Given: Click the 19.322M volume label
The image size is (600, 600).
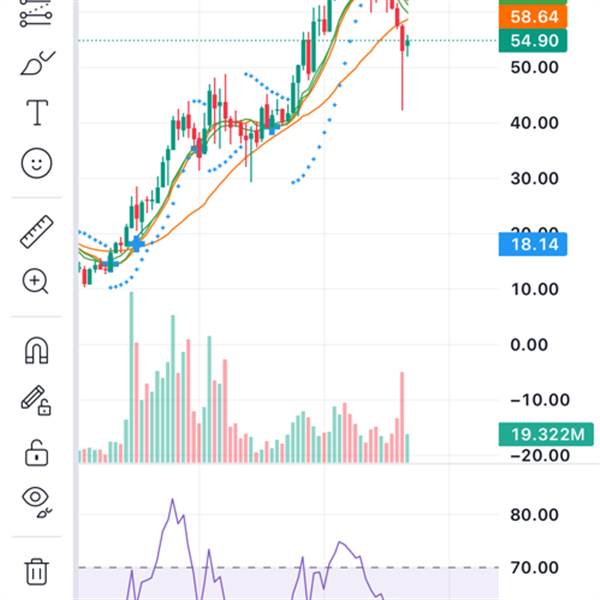Looking at the screenshot, I should click(546, 434).
